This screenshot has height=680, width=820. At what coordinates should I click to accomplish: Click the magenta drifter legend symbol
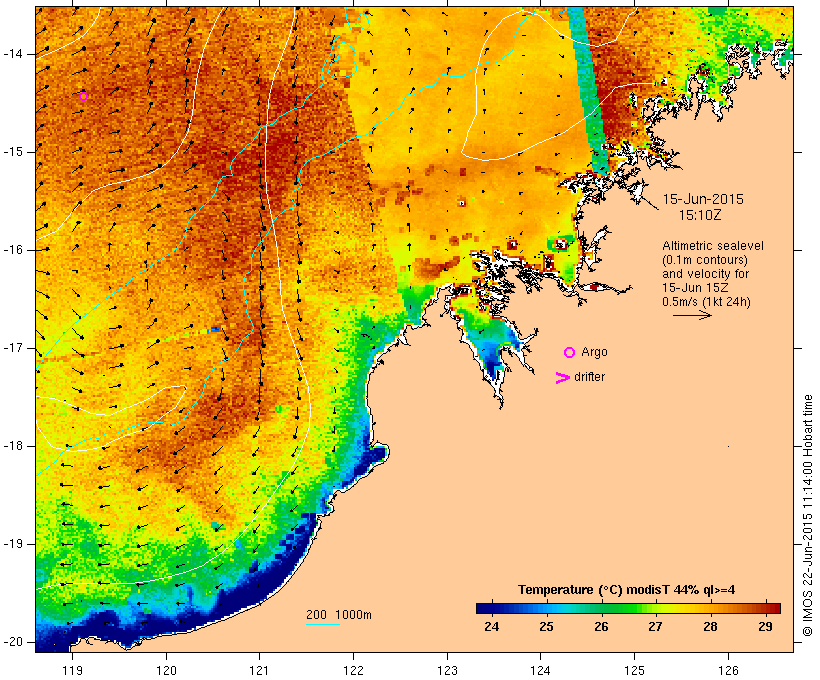click(562, 378)
